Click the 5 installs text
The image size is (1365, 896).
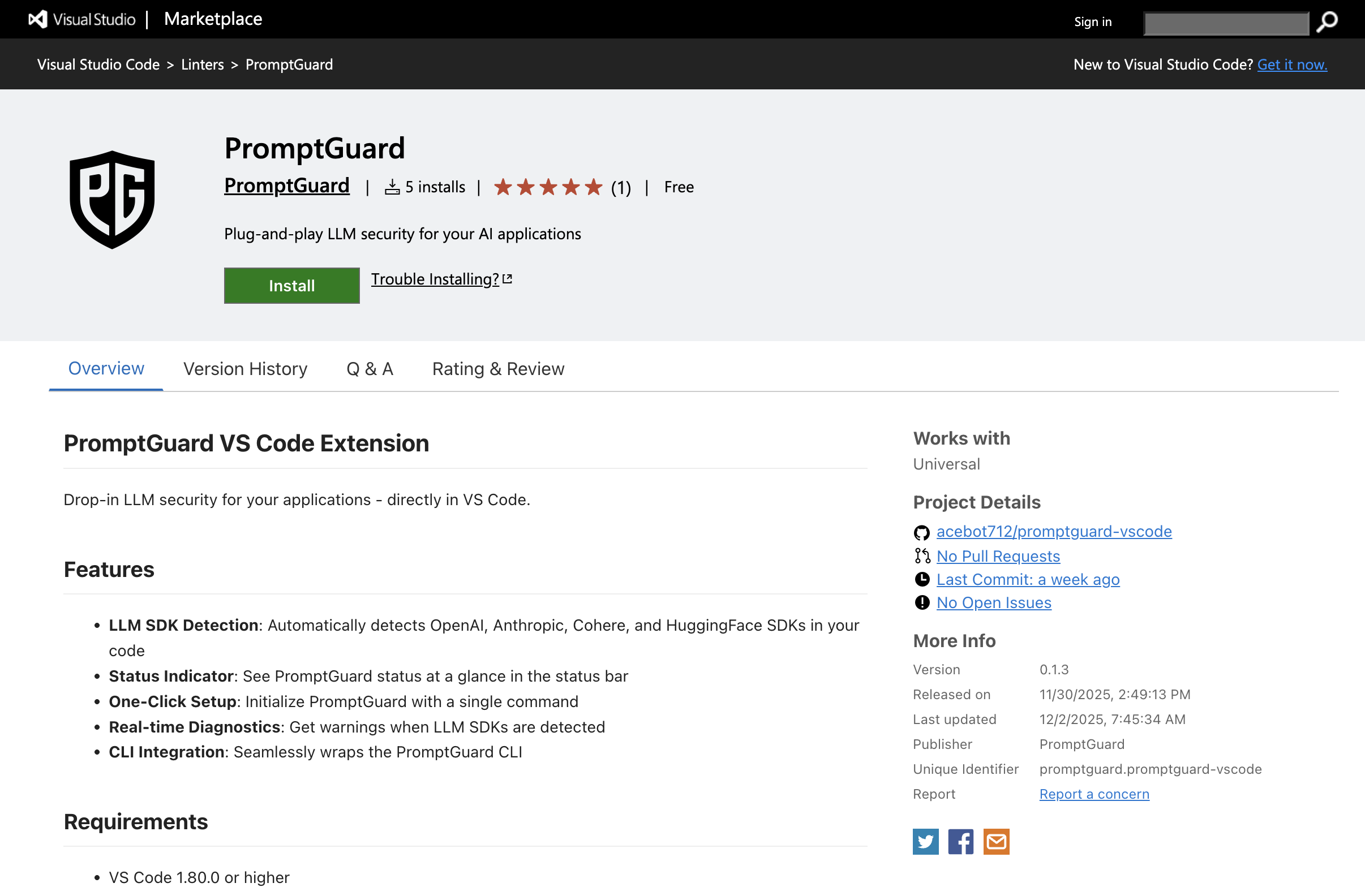pos(435,187)
